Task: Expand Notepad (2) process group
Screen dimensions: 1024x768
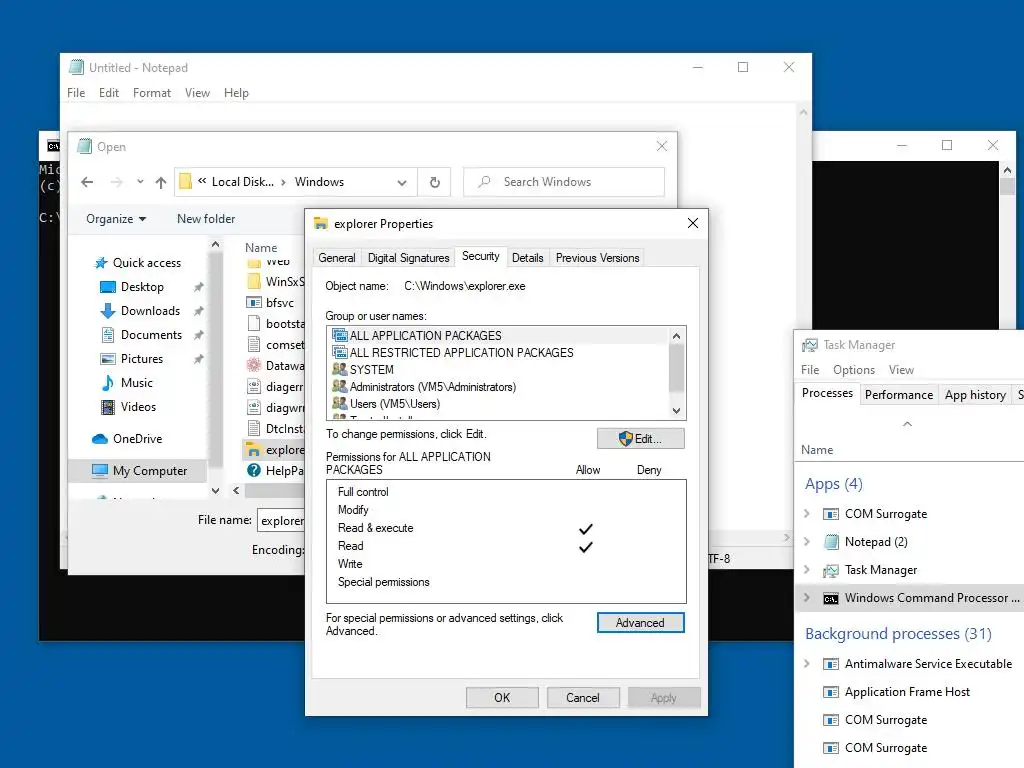Action: 807,542
